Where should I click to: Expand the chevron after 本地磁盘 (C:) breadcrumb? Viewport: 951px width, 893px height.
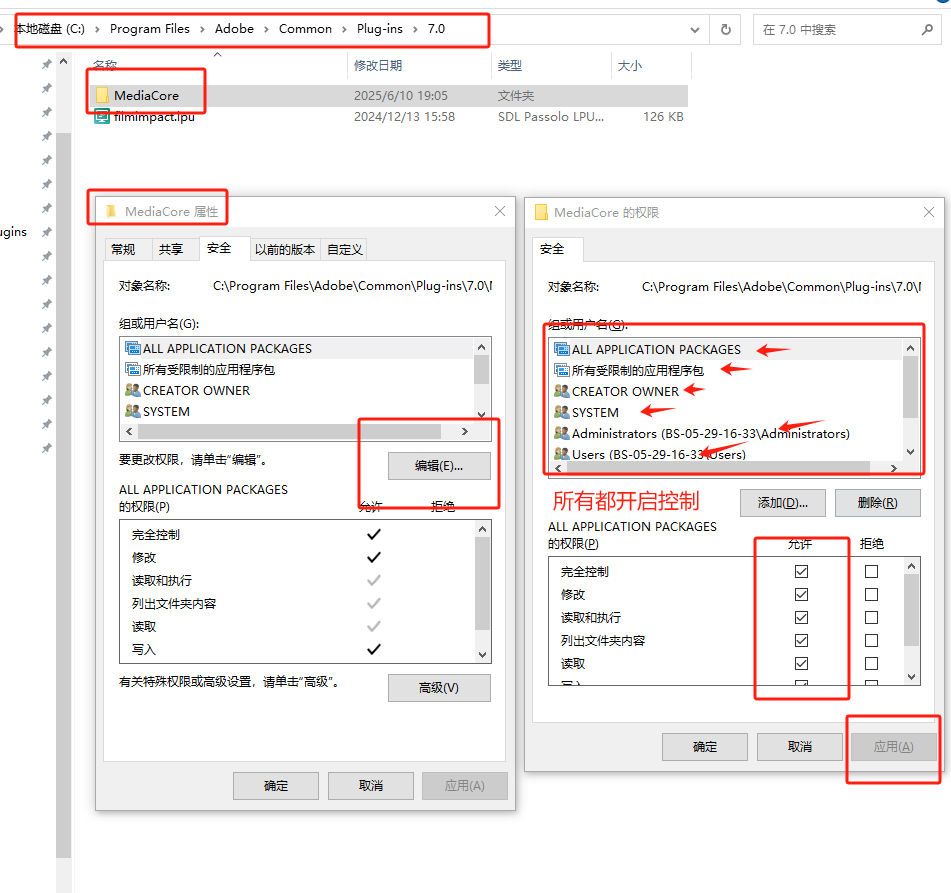[x=97, y=29]
